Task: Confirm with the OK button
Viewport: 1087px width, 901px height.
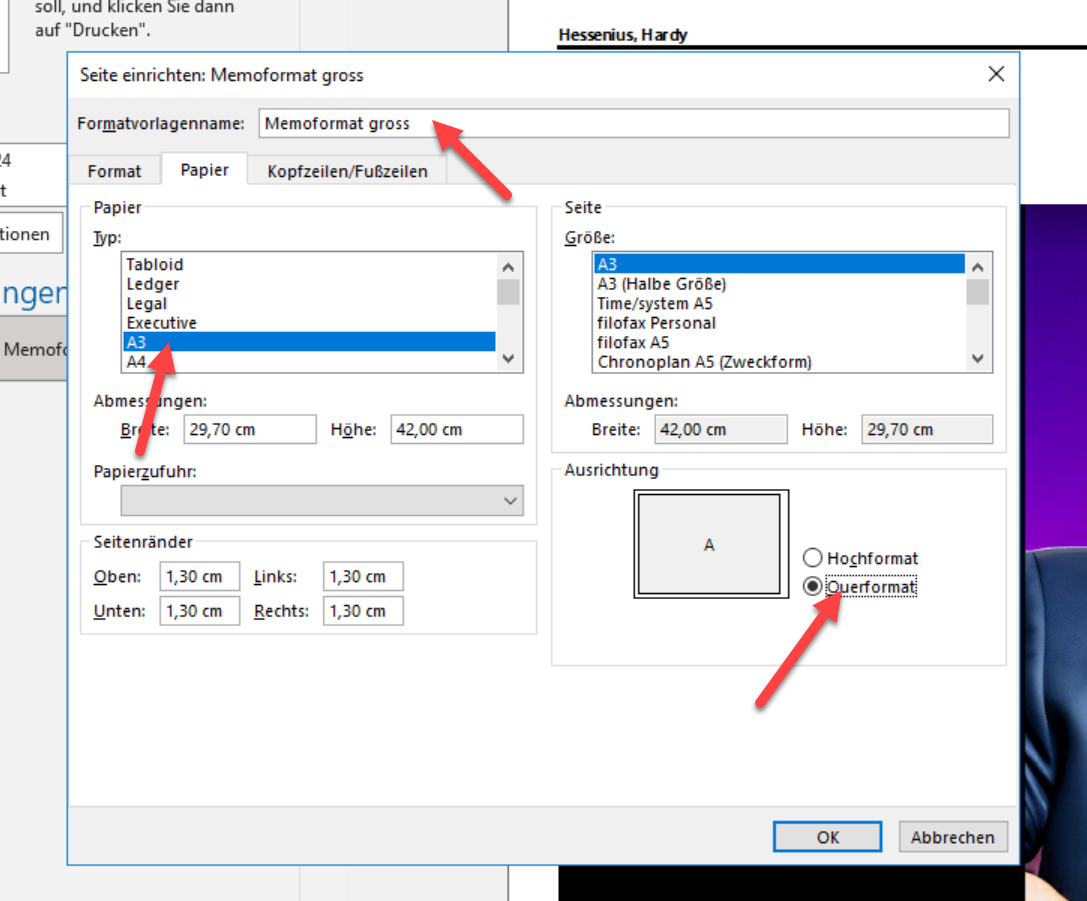Action: [828, 837]
